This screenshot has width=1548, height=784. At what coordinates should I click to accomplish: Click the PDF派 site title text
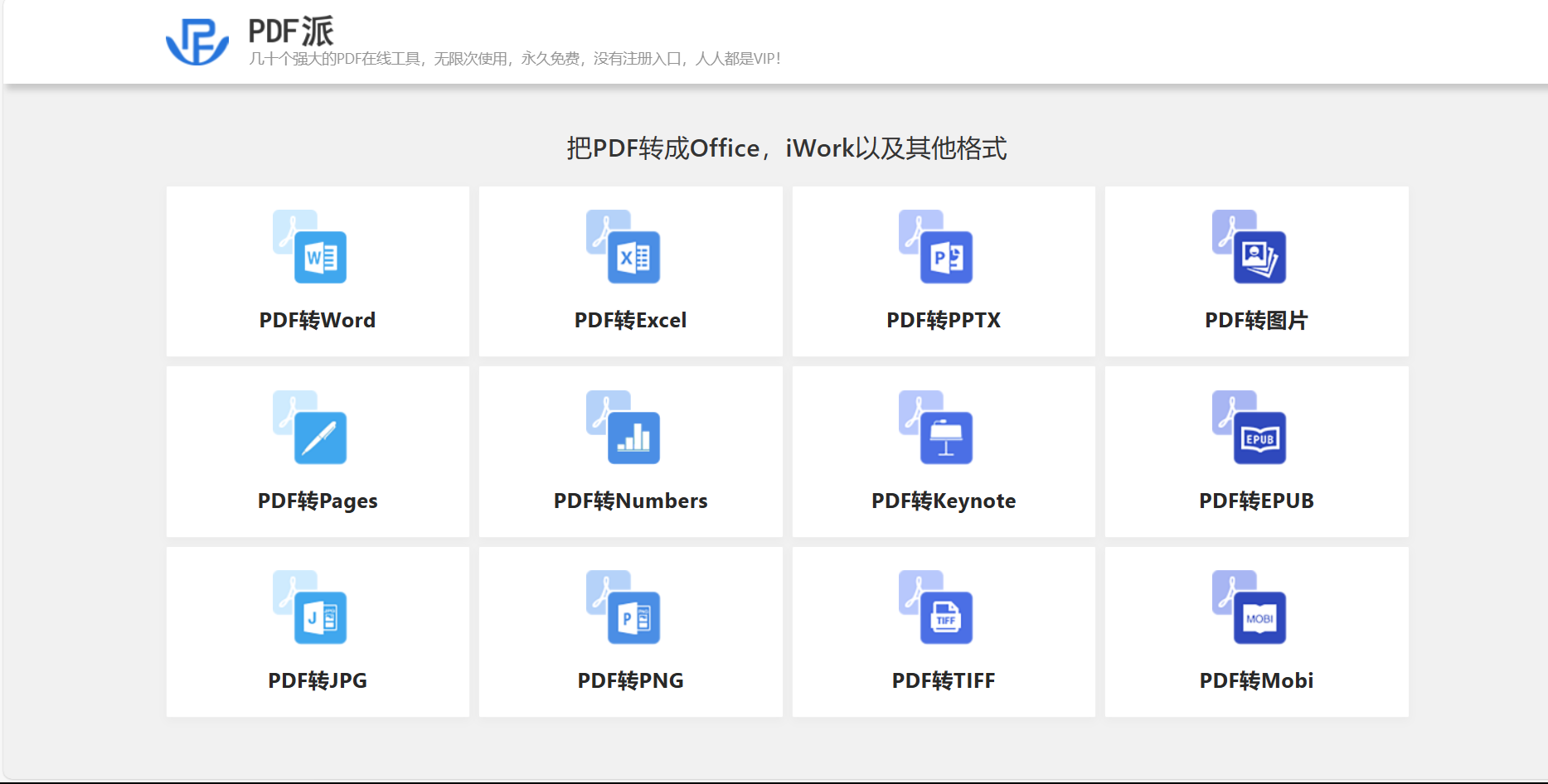tap(291, 31)
